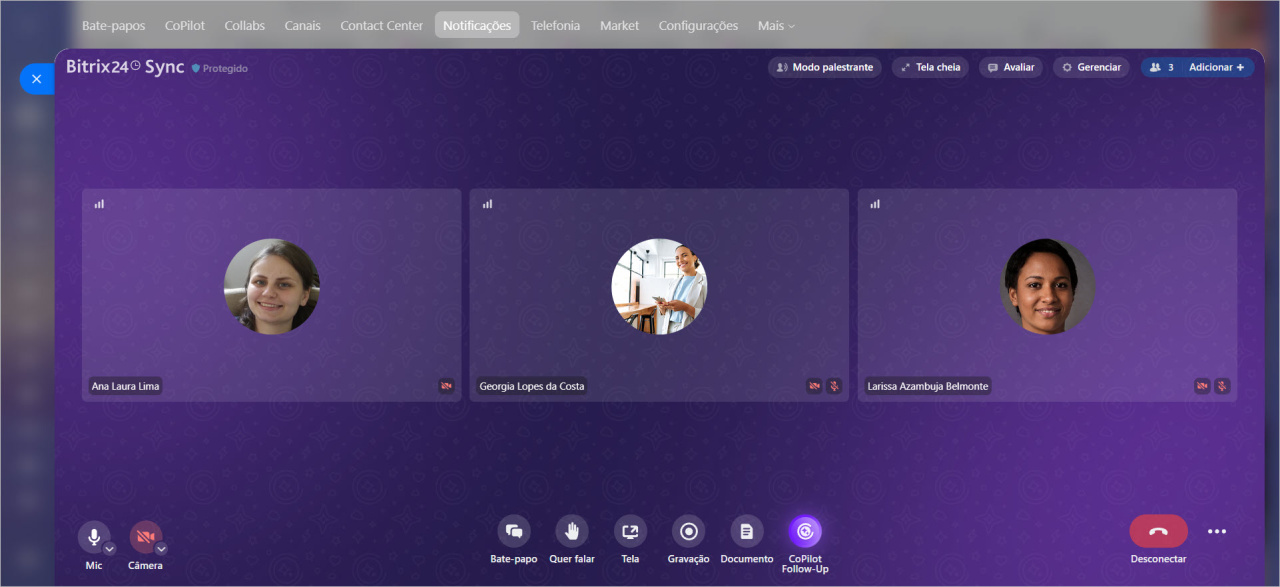
Task: Go to the Canais tab
Action: (x=303, y=25)
